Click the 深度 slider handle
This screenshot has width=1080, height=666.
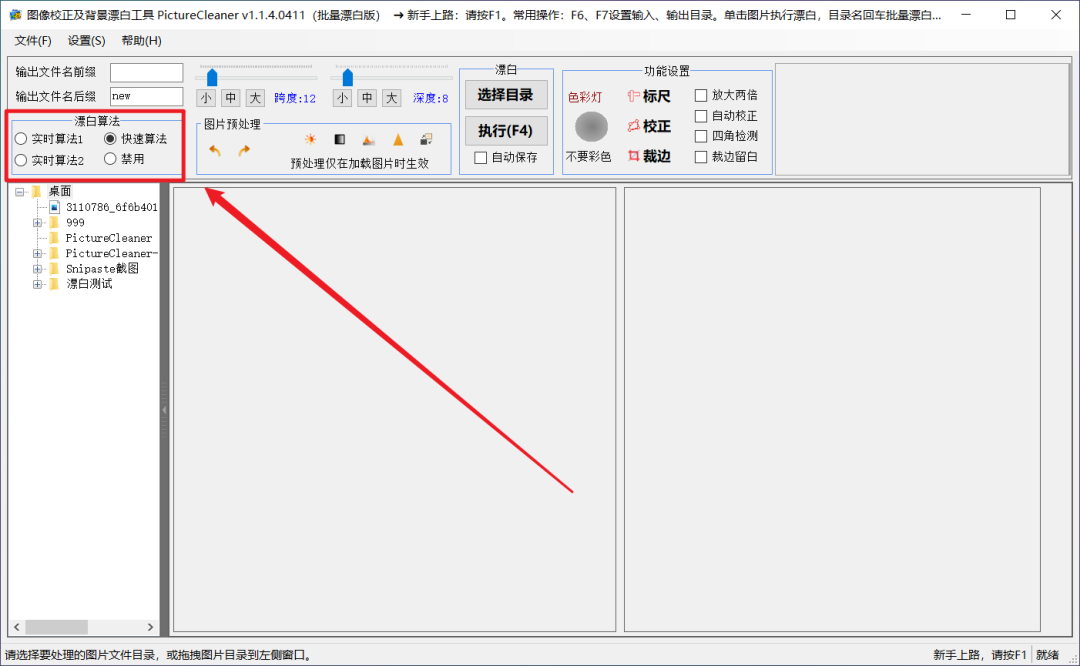(348, 78)
